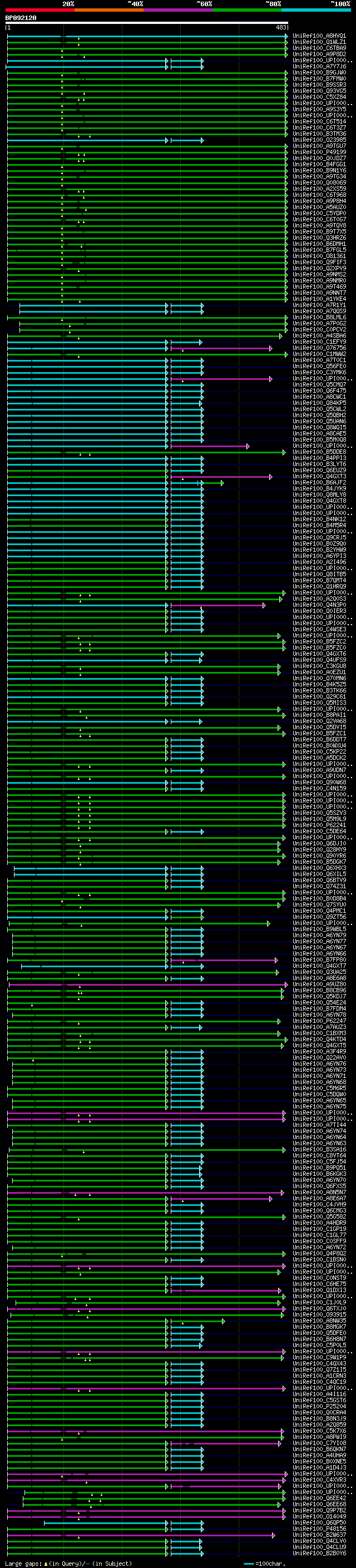This screenshot has height=1568, width=356.
Task: Select the UniRef100_A8CWC1 label
Action: [x=319, y=397]
